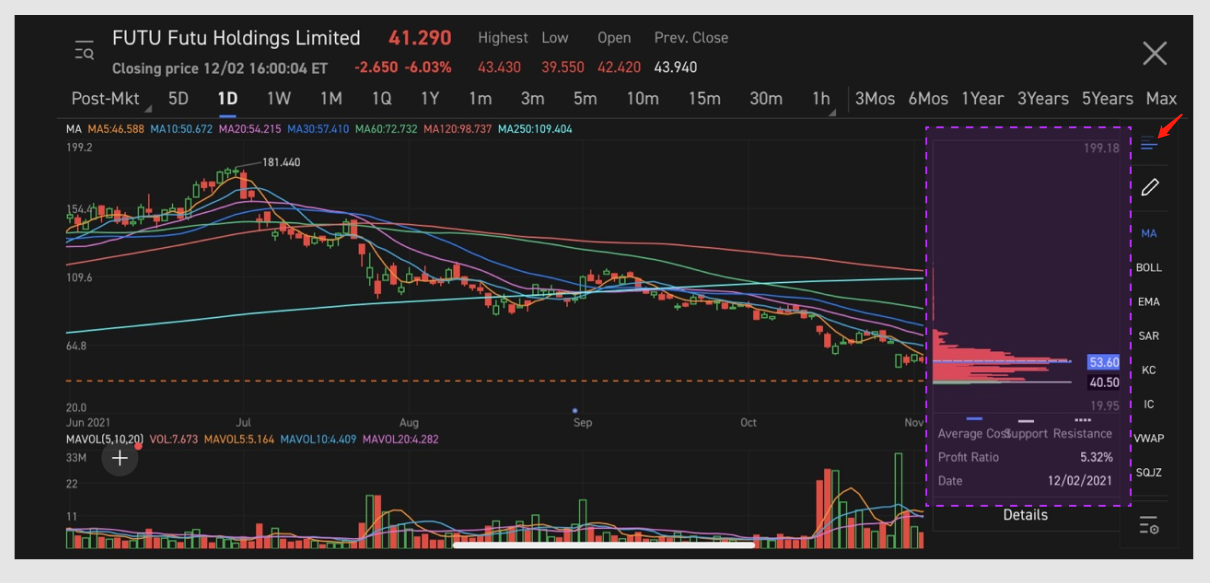Click the MA120:98.737 legend label

458,129
